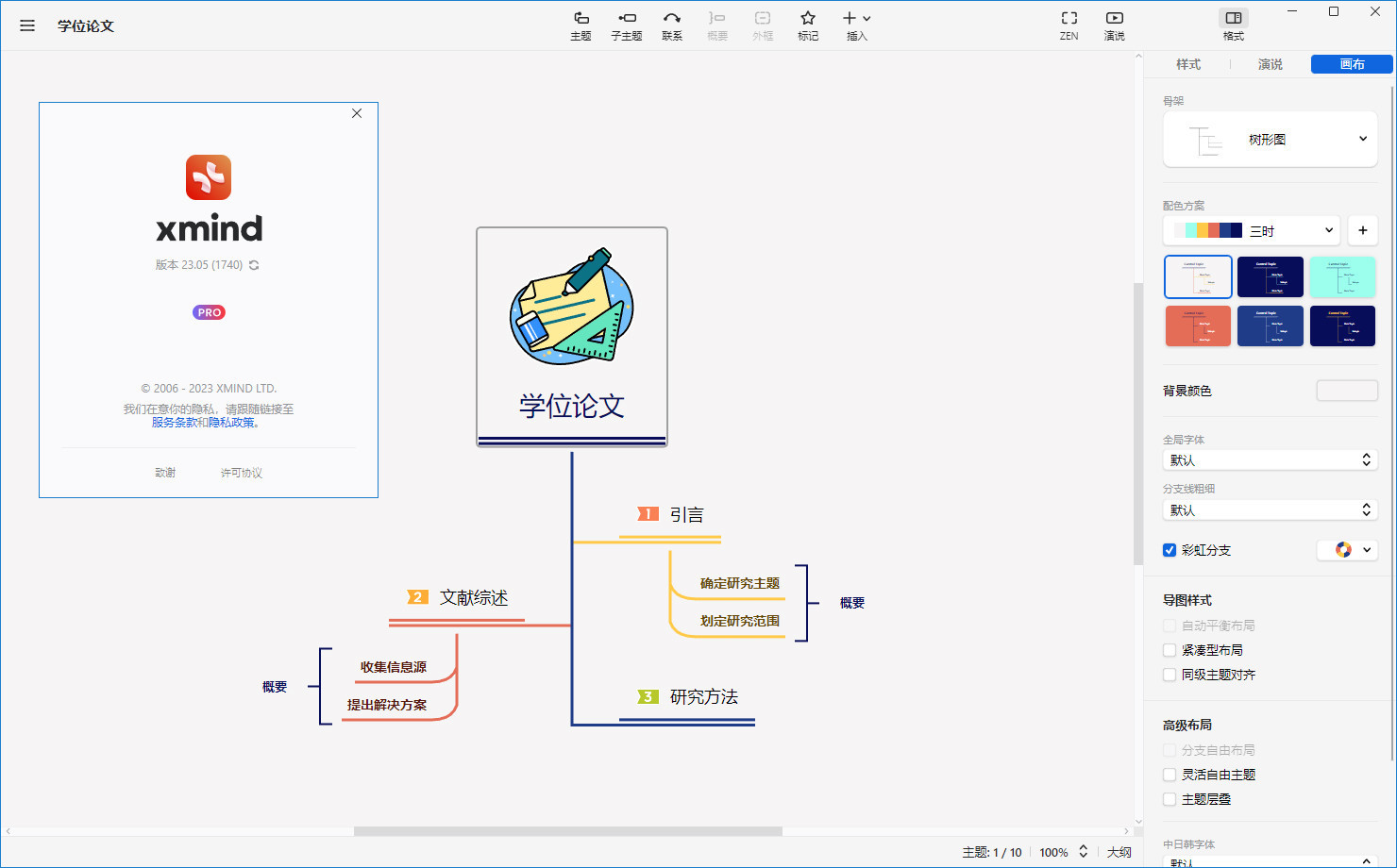The image size is (1397, 868).
Task: Select the coral red theme thumbnail
Action: click(x=1198, y=325)
